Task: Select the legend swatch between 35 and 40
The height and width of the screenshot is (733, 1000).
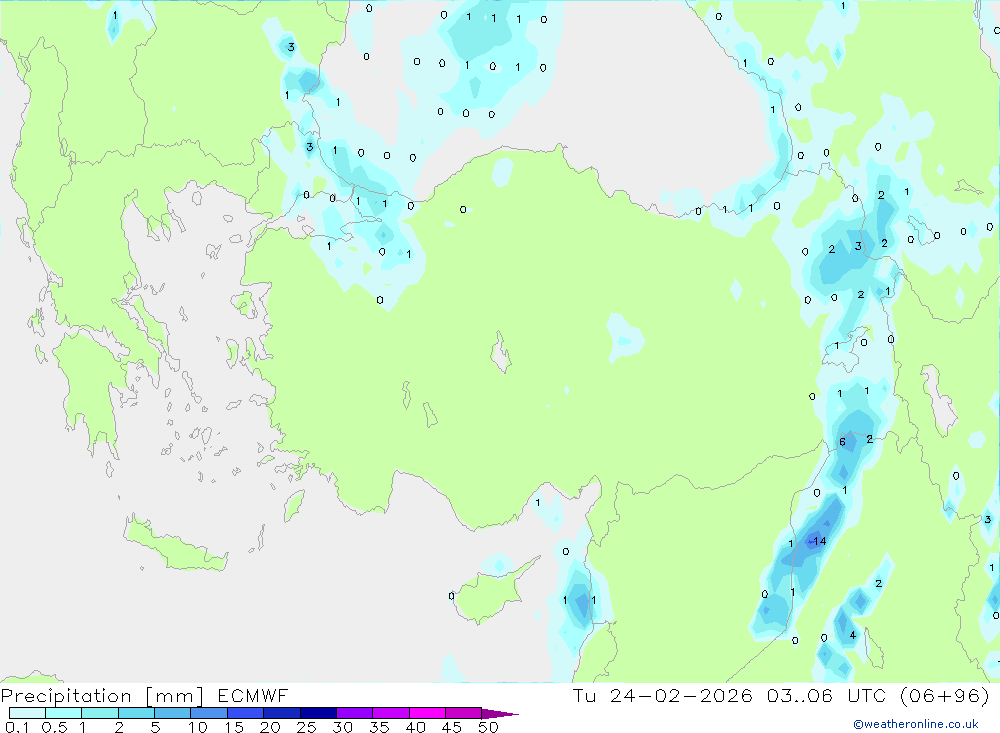Action: pos(391,713)
